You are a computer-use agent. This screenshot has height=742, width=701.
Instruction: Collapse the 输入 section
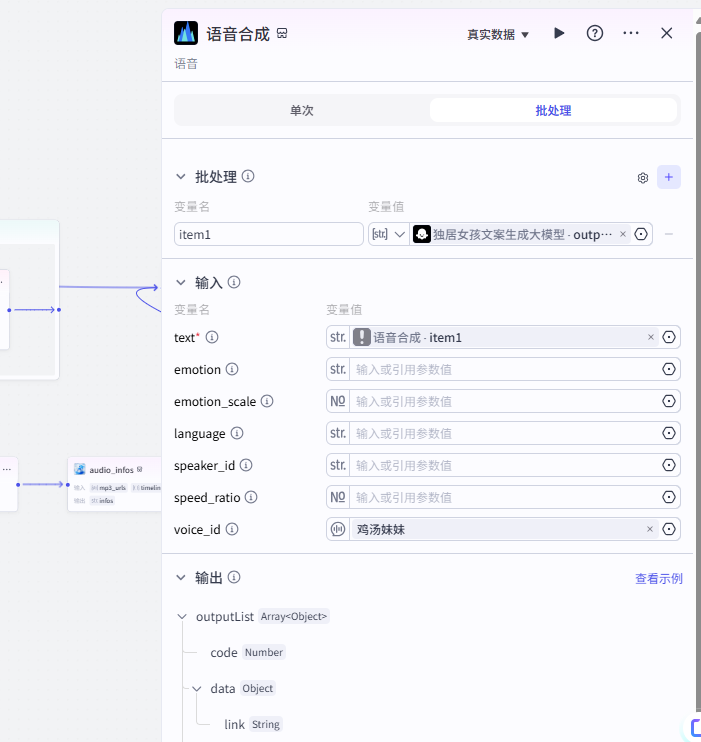pos(181,283)
